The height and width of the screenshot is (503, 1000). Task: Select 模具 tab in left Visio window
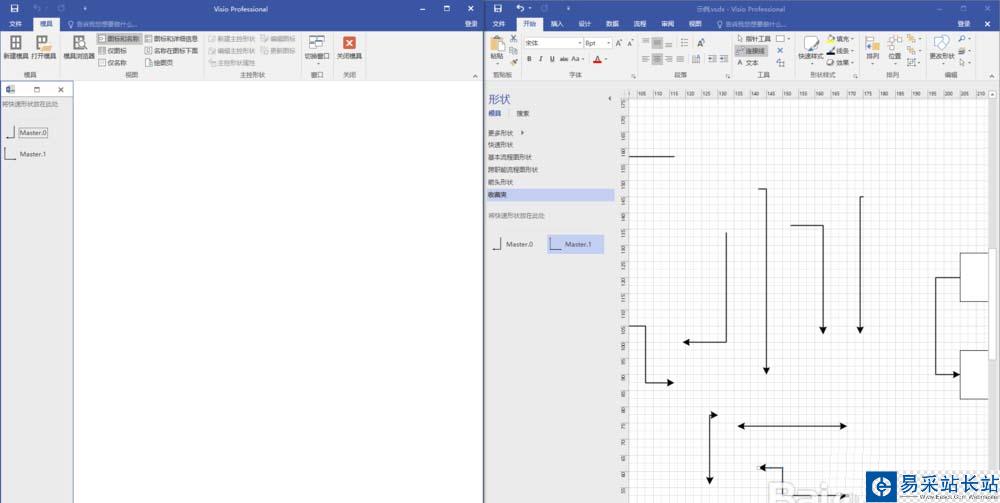[47, 24]
